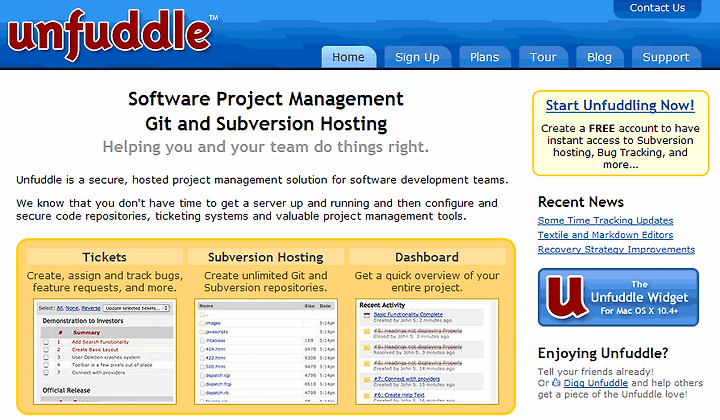Open the Tickets screenshot thumbnail
This screenshot has width=720, height=420.
[x=105, y=352]
